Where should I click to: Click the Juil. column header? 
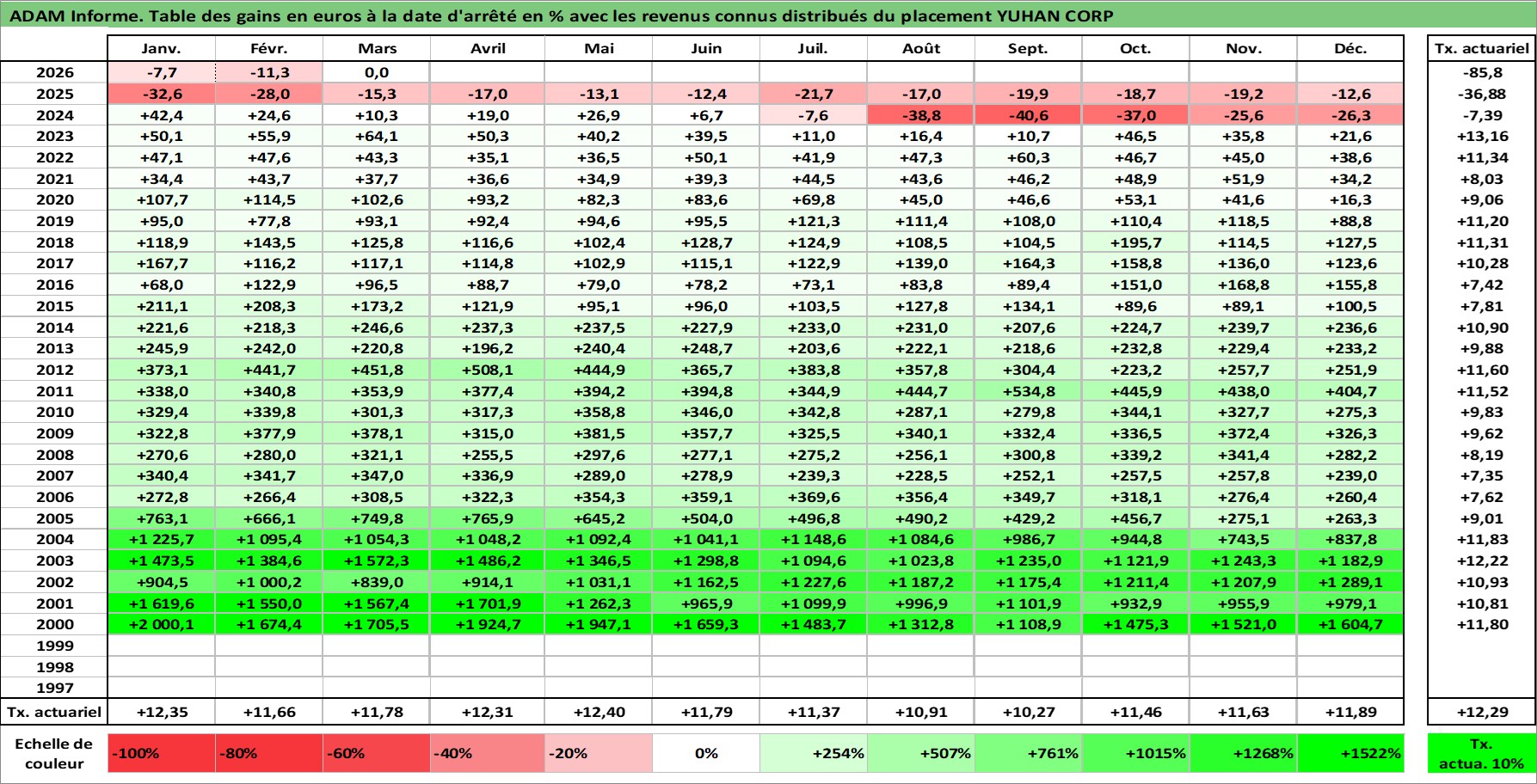814,48
